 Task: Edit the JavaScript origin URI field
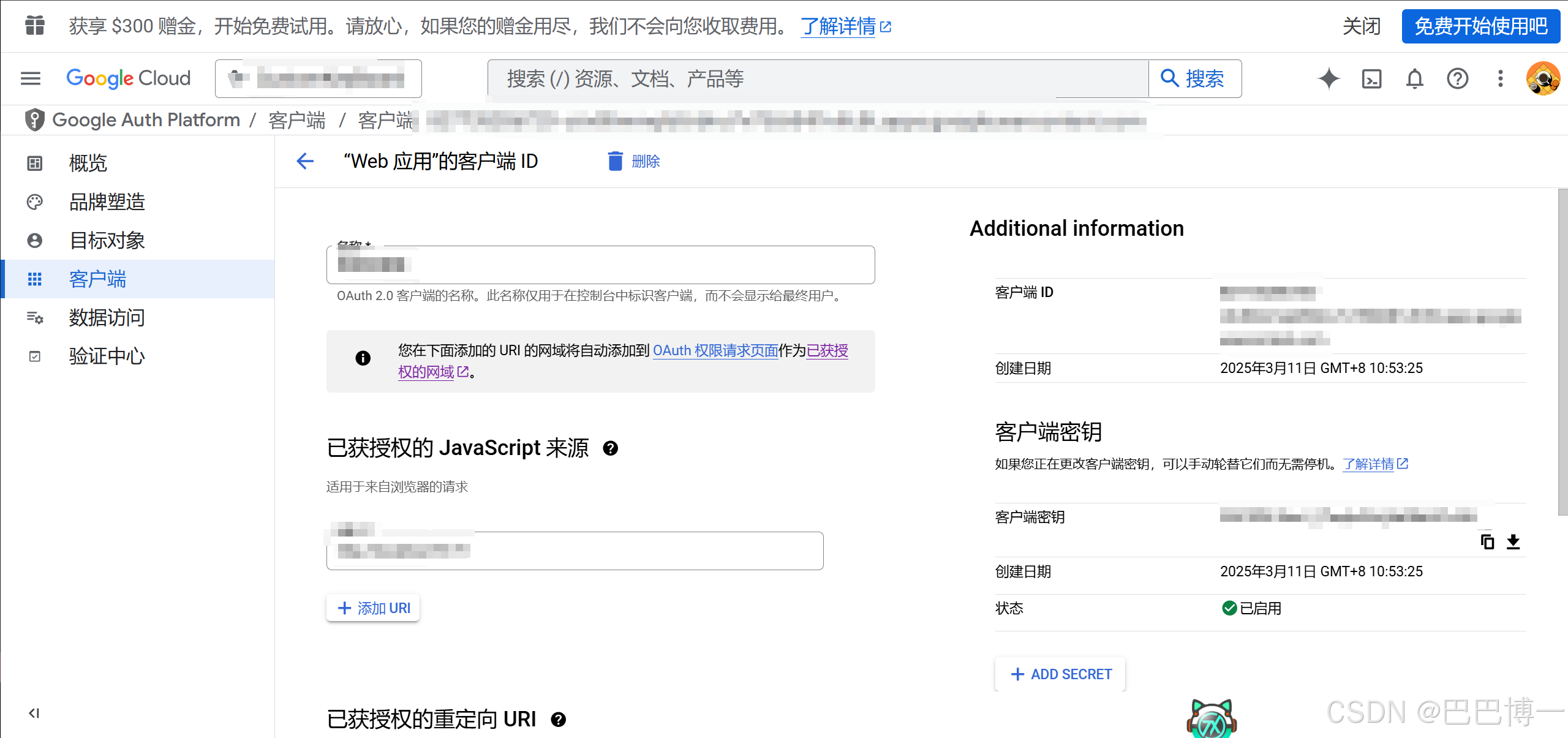coord(575,551)
